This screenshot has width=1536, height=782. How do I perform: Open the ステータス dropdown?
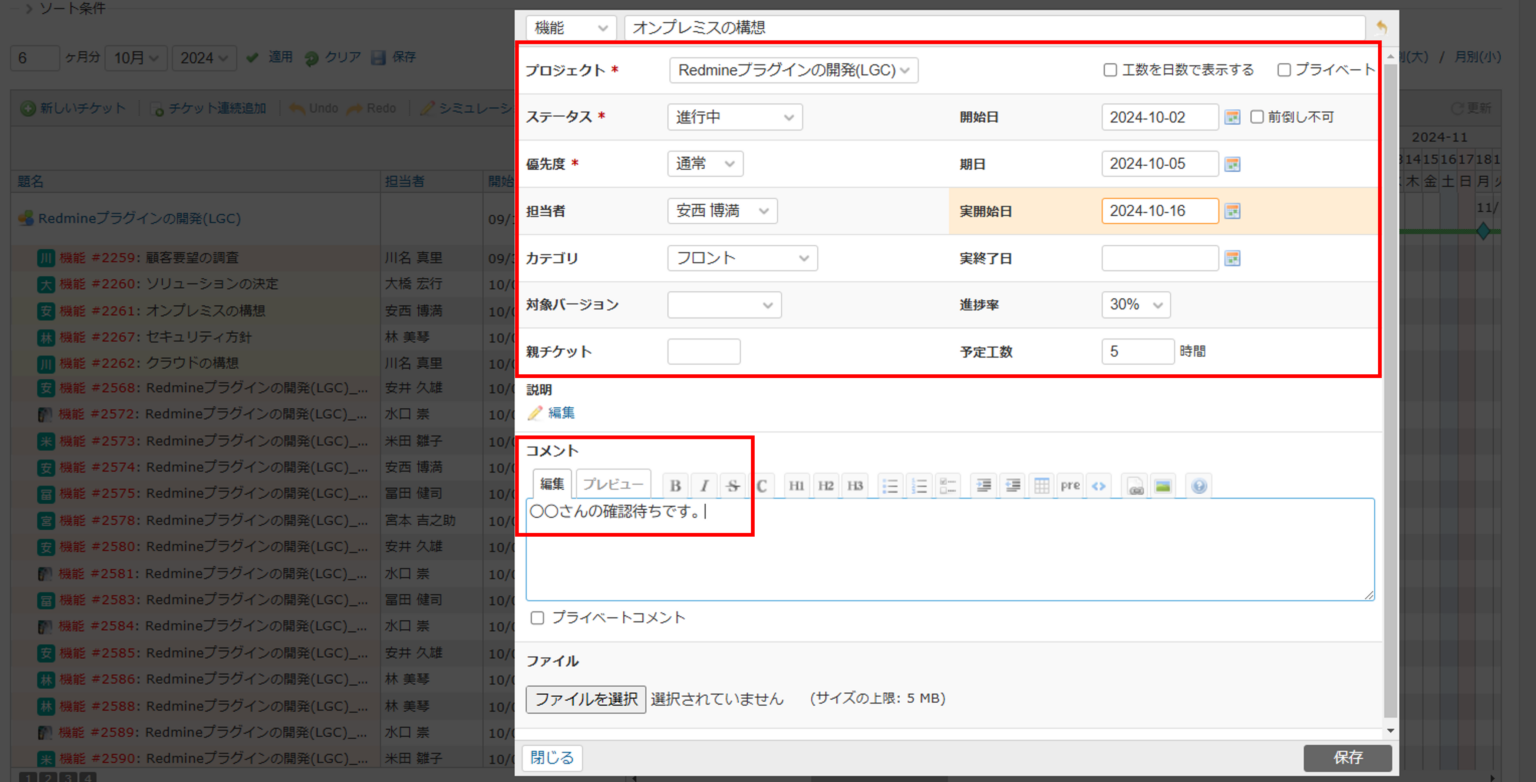(x=734, y=116)
